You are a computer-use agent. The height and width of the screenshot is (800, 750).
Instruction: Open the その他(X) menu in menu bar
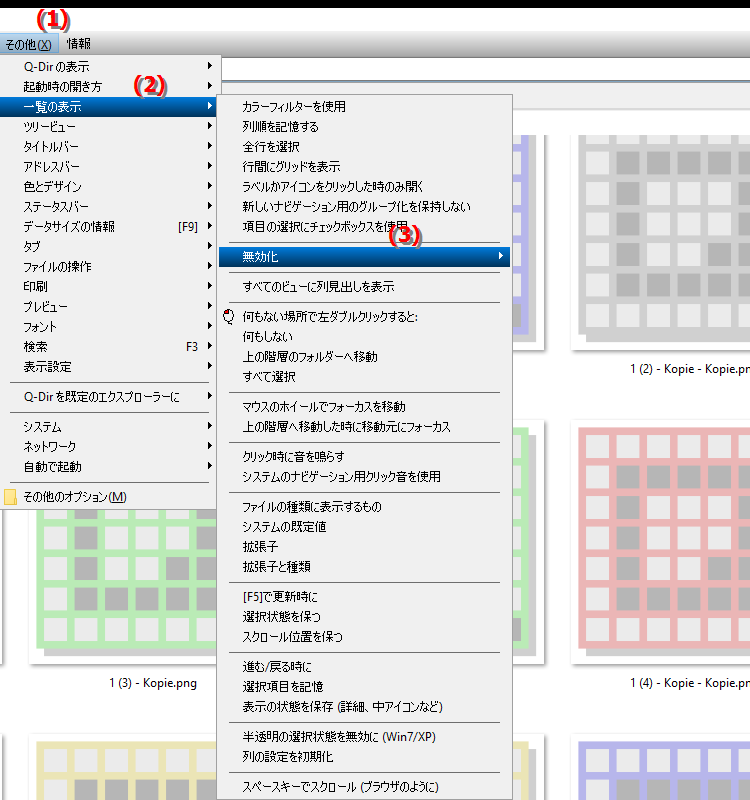coord(29,44)
